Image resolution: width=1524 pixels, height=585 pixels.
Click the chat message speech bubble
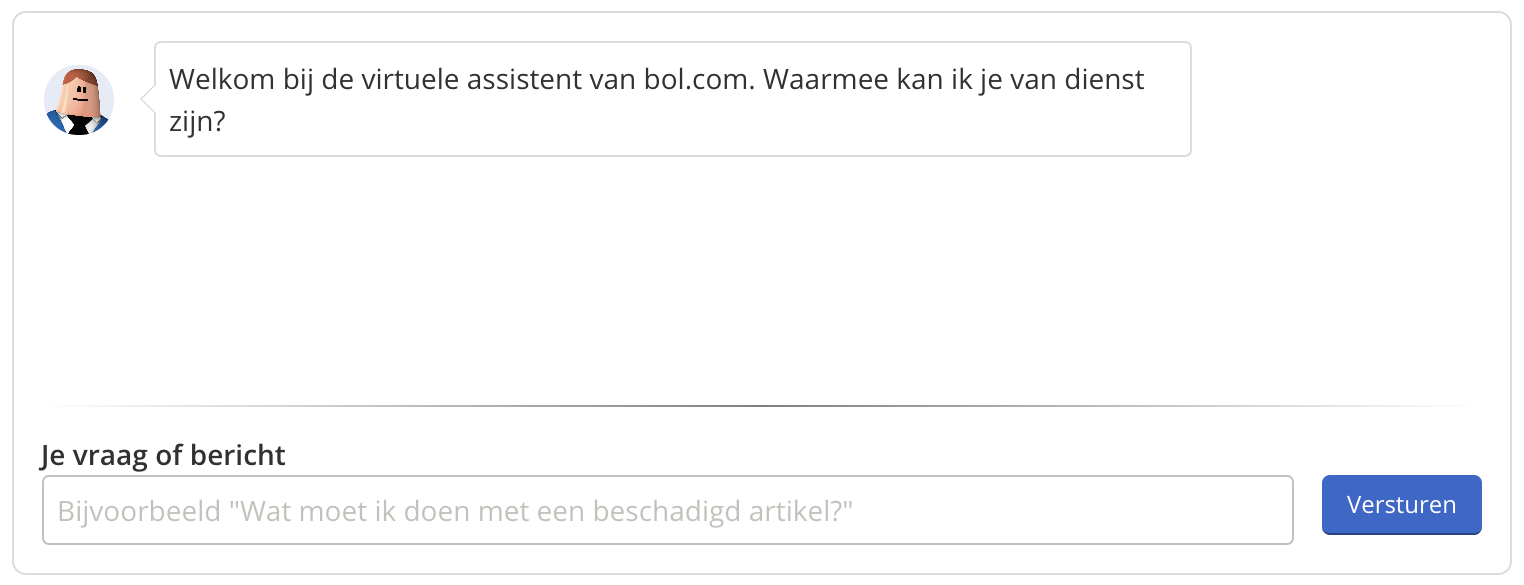[x=672, y=99]
